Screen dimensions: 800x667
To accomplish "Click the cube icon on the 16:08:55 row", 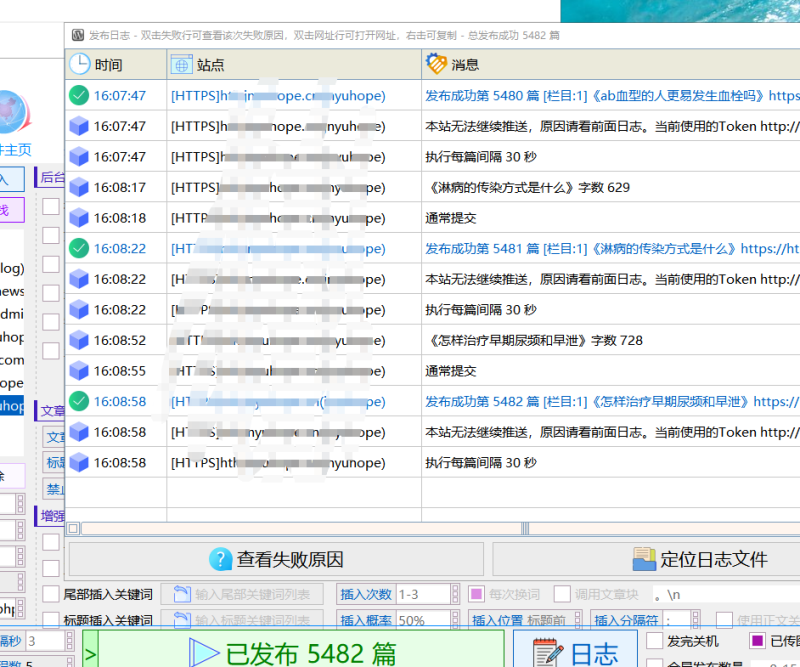I will [79, 371].
